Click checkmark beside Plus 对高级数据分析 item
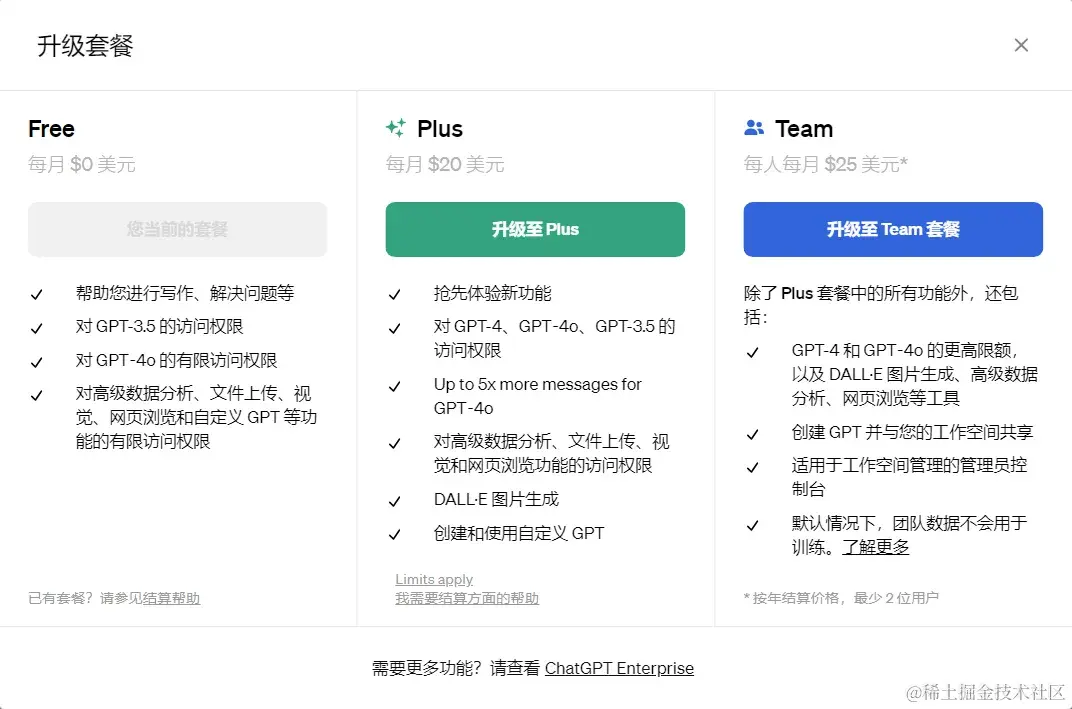The height and width of the screenshot is (709, 1072). tap(394, 444)
